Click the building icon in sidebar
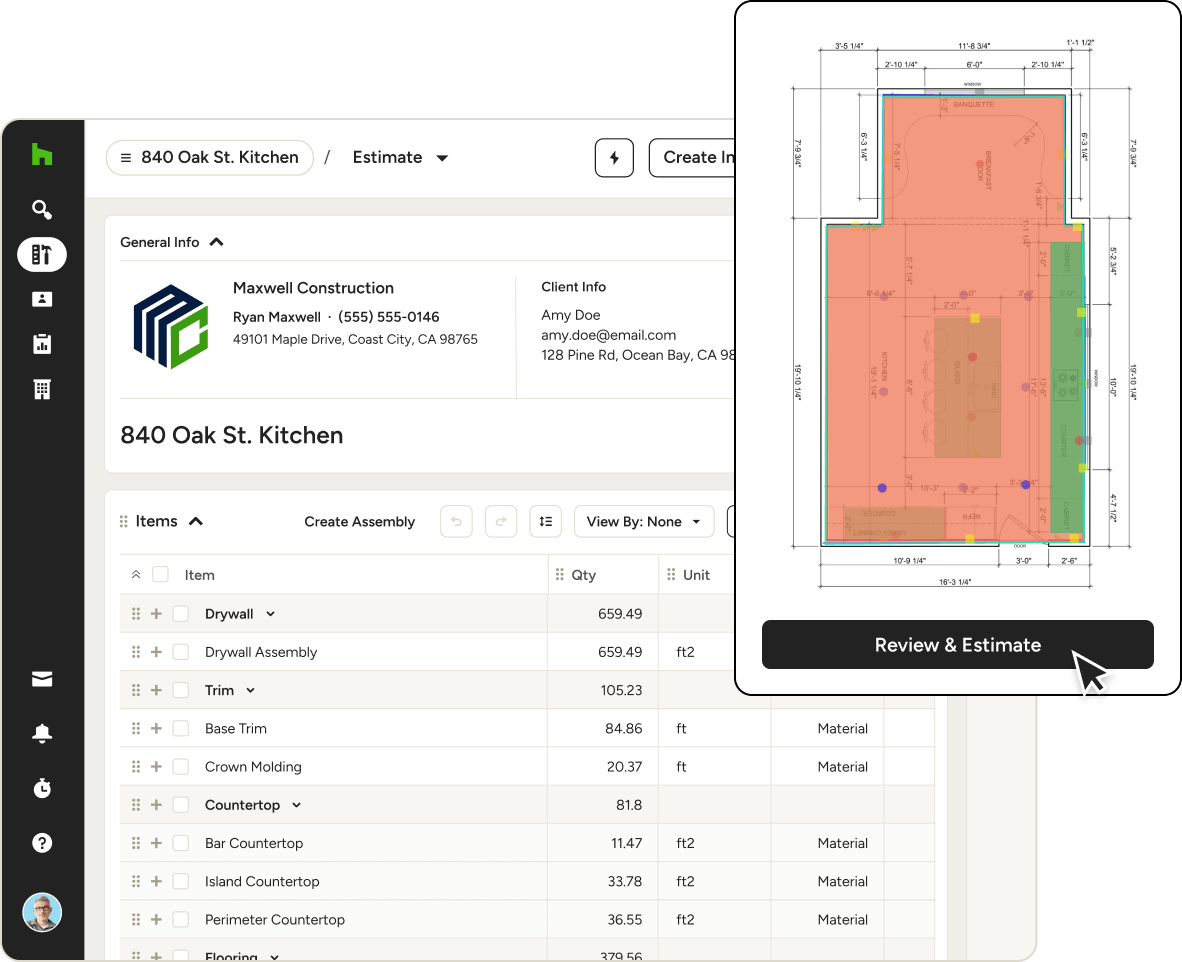 pos(41,389)
